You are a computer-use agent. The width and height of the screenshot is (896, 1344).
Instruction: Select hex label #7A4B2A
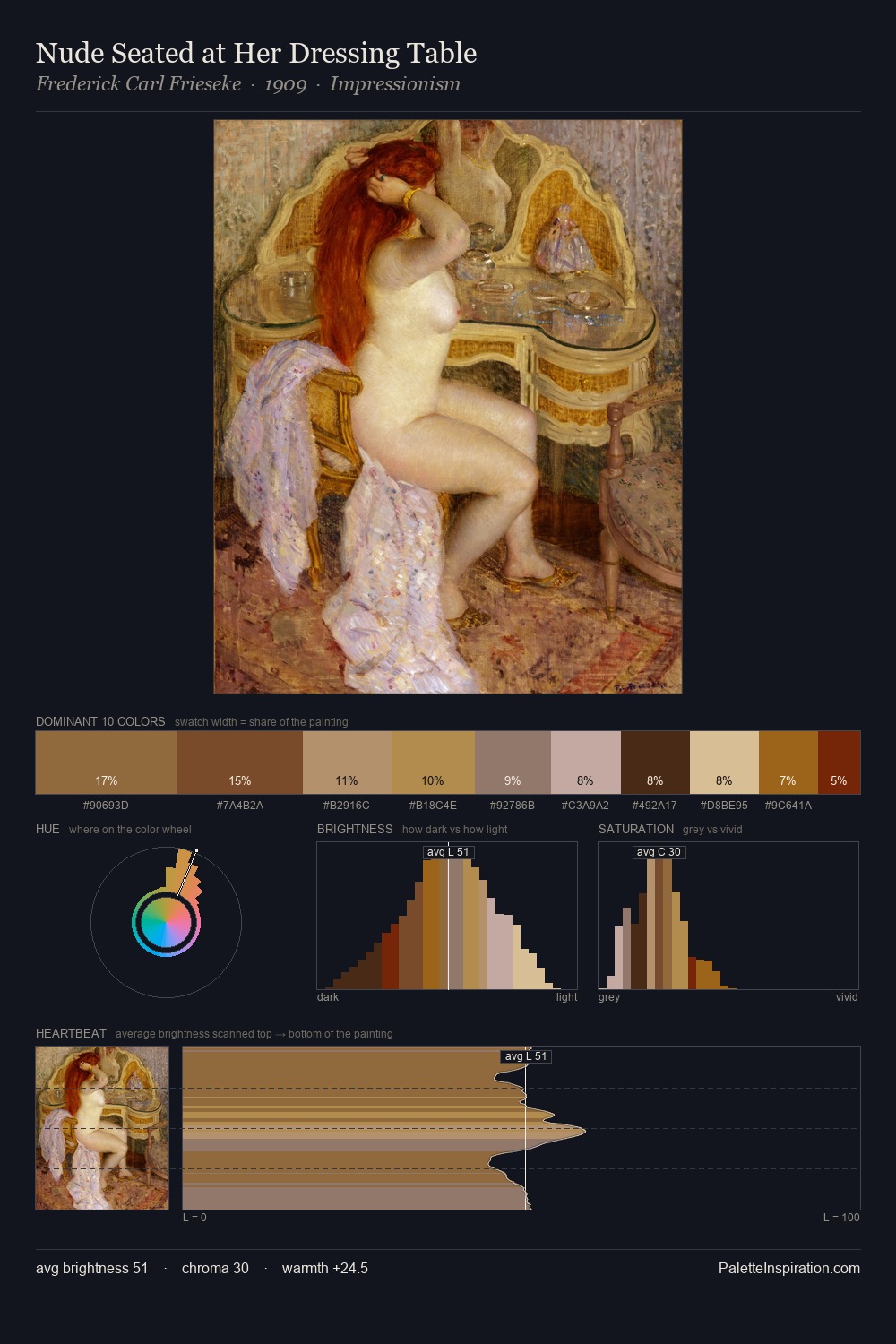[240, 806]
